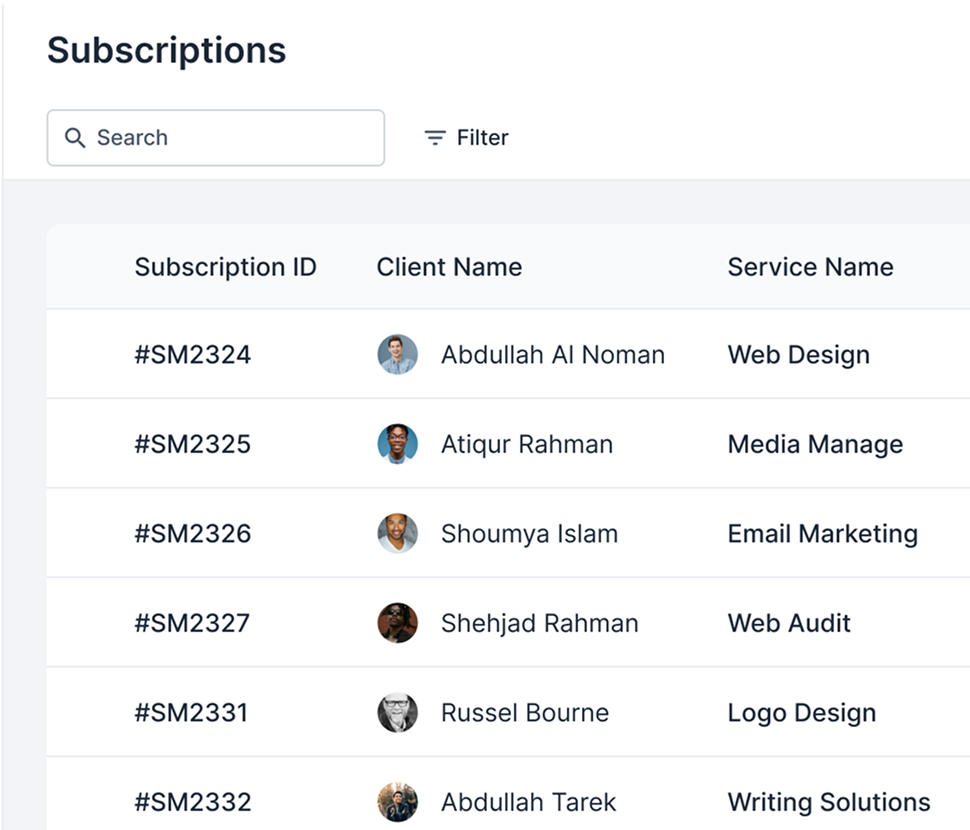This screenshot has width=970, height=830.
Task: Open Abdullah Al Noman's avatar
Action: click(398, 354)
